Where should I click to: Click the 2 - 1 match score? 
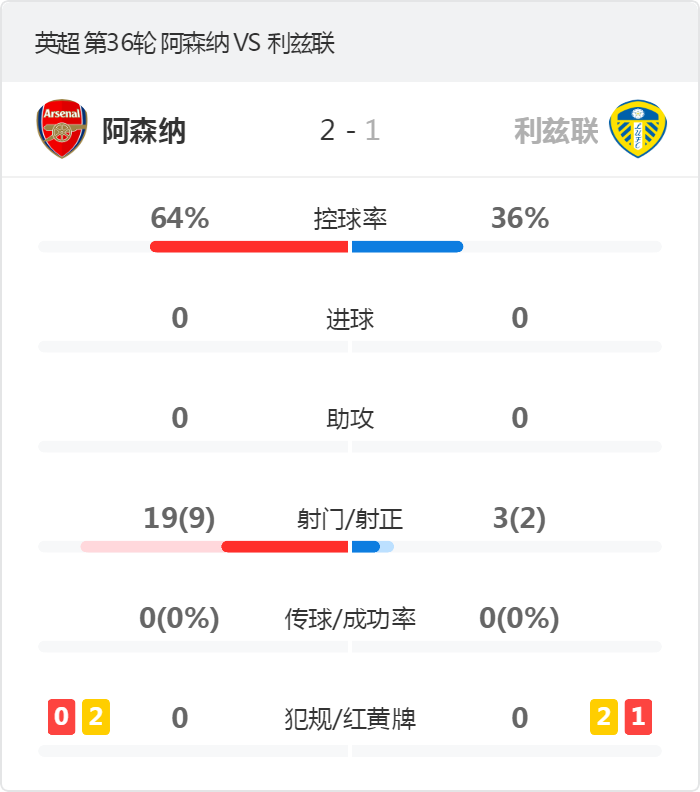pyautogui.click(x=350, y=131)
